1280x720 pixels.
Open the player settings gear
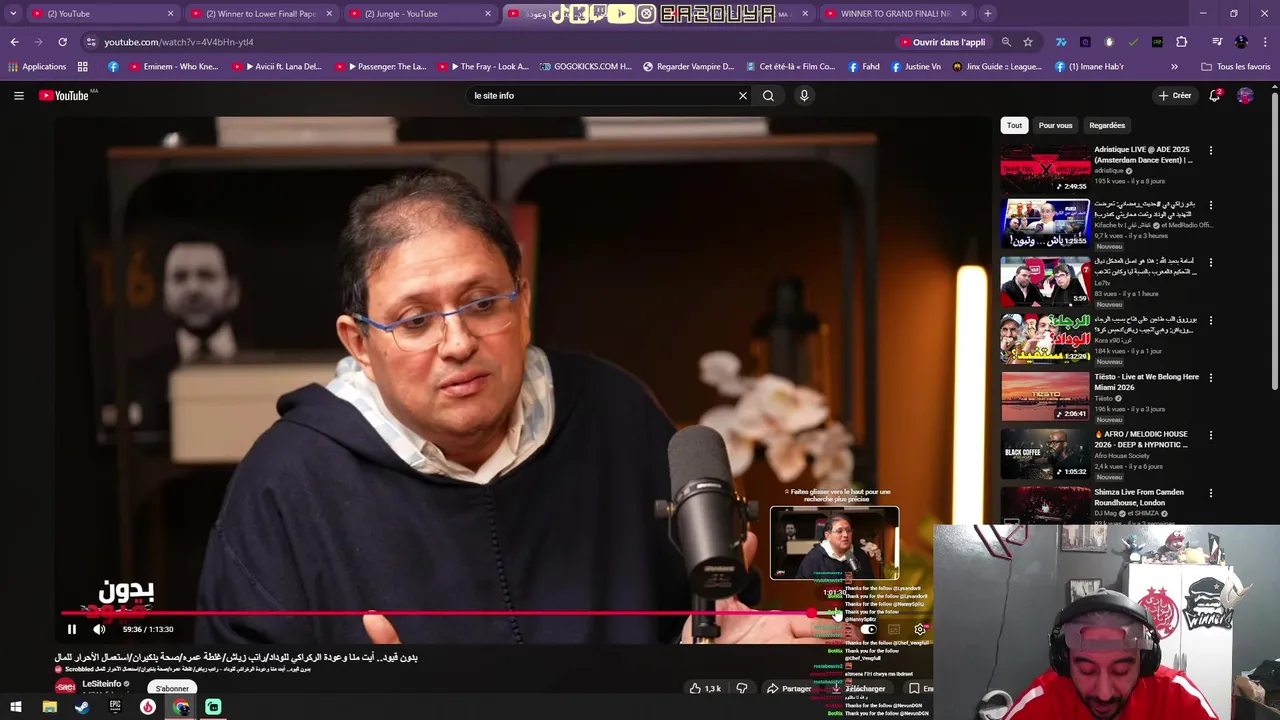920,629
